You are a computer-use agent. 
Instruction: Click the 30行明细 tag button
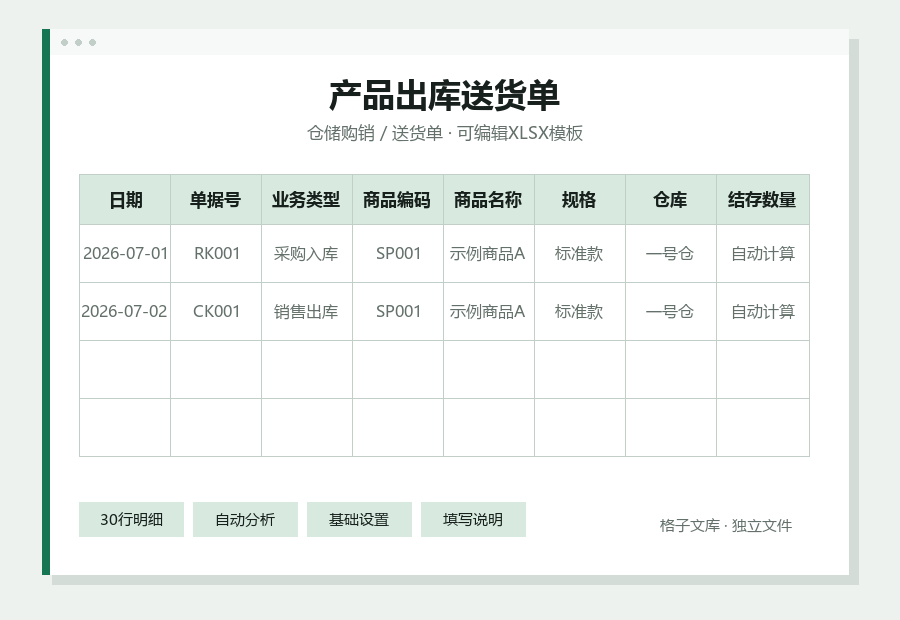[131, 520]
